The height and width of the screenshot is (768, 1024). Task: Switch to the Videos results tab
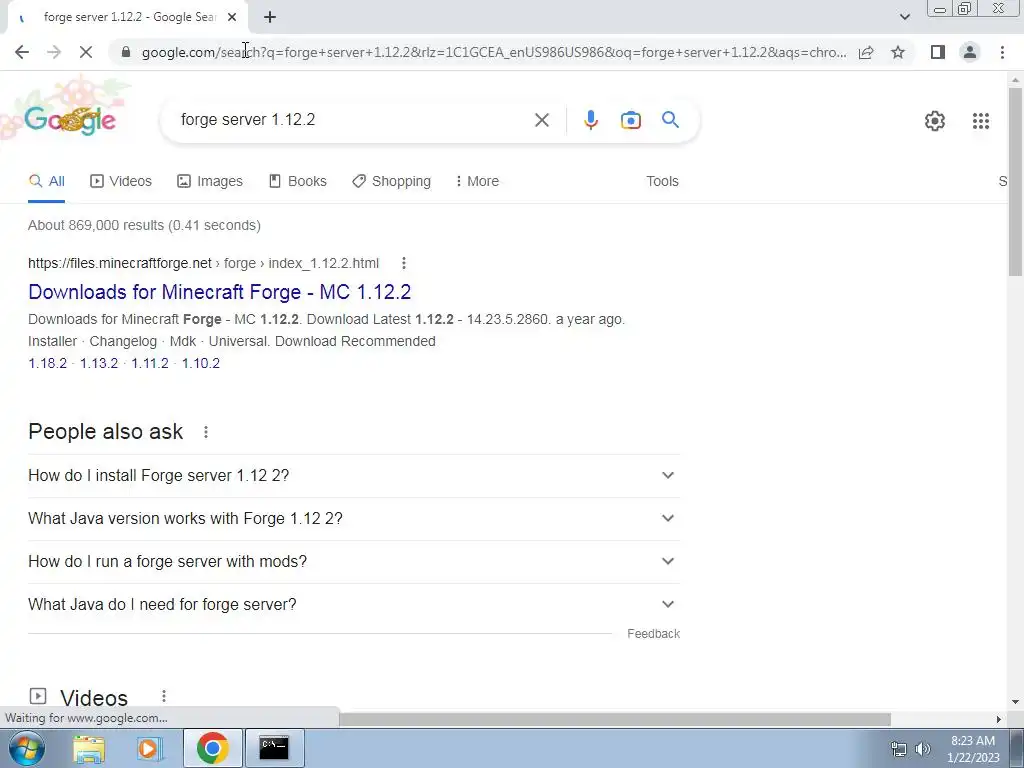click(x=121, y=182)
